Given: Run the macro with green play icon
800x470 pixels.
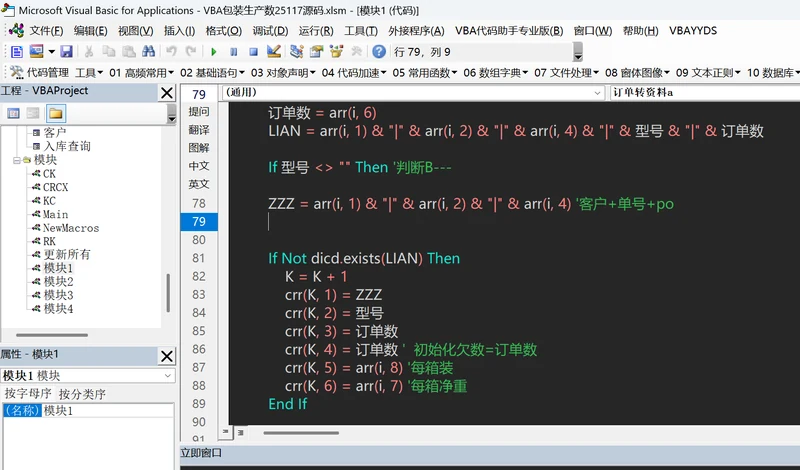Looking at the screenshot, I should (x=214, y=52).
